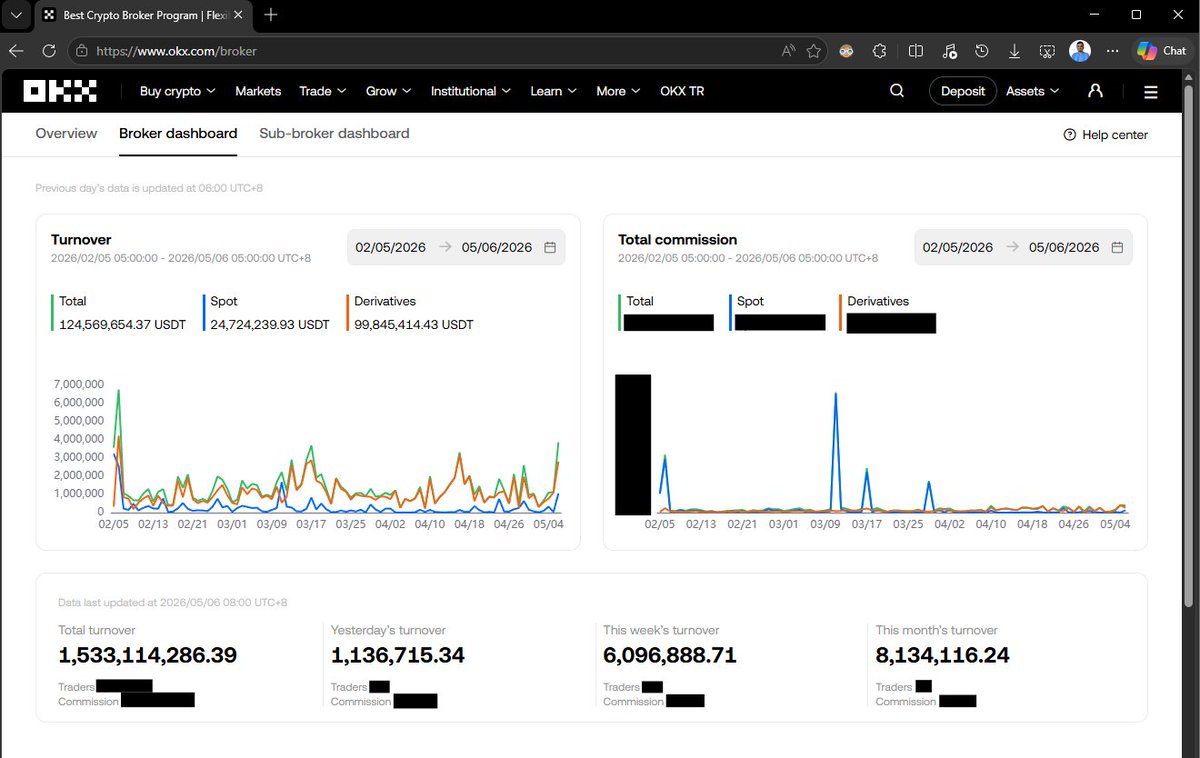Click the Deposit button
Viewport: 1200px width, 758px height.
(963, 91)
